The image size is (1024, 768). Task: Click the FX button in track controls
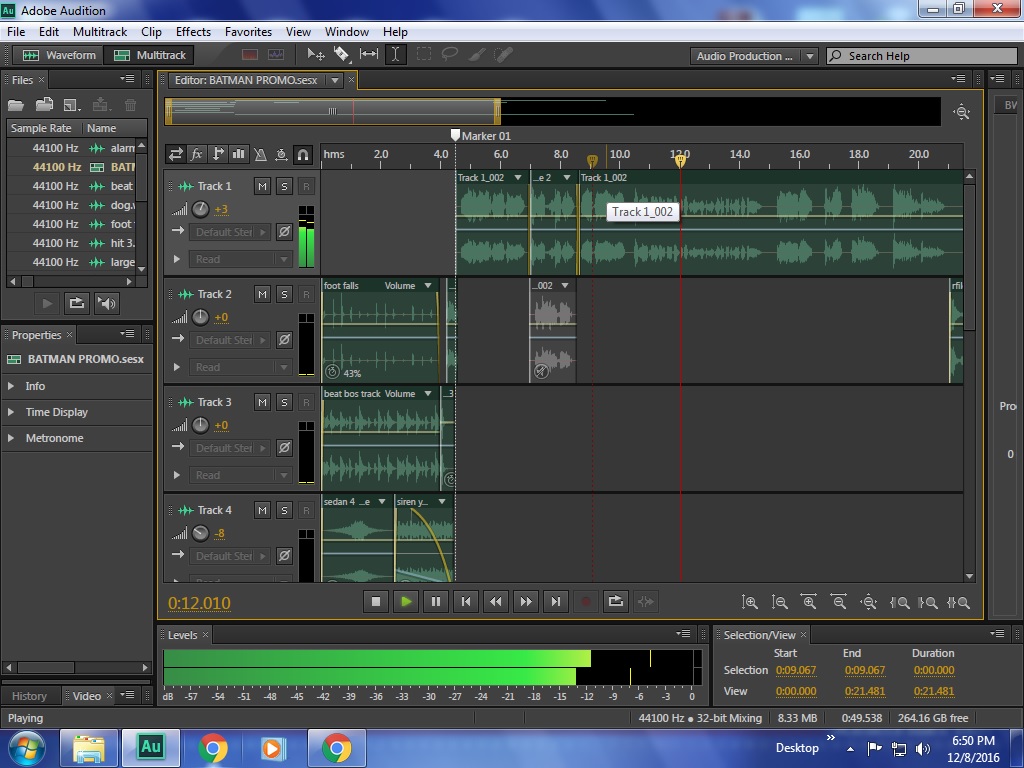[197, 154]
